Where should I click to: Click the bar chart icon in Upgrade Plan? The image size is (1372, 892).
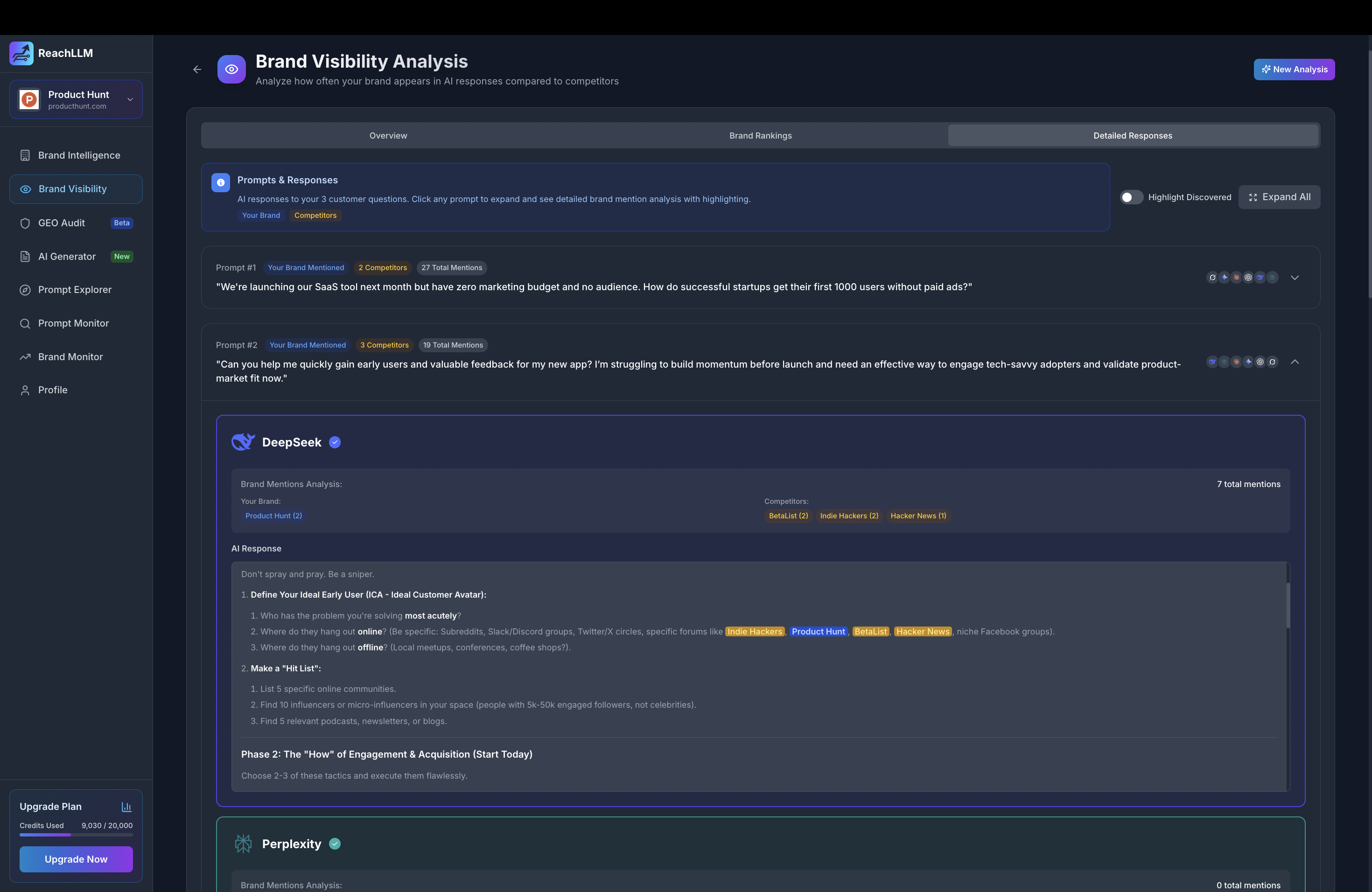point(126,807)
